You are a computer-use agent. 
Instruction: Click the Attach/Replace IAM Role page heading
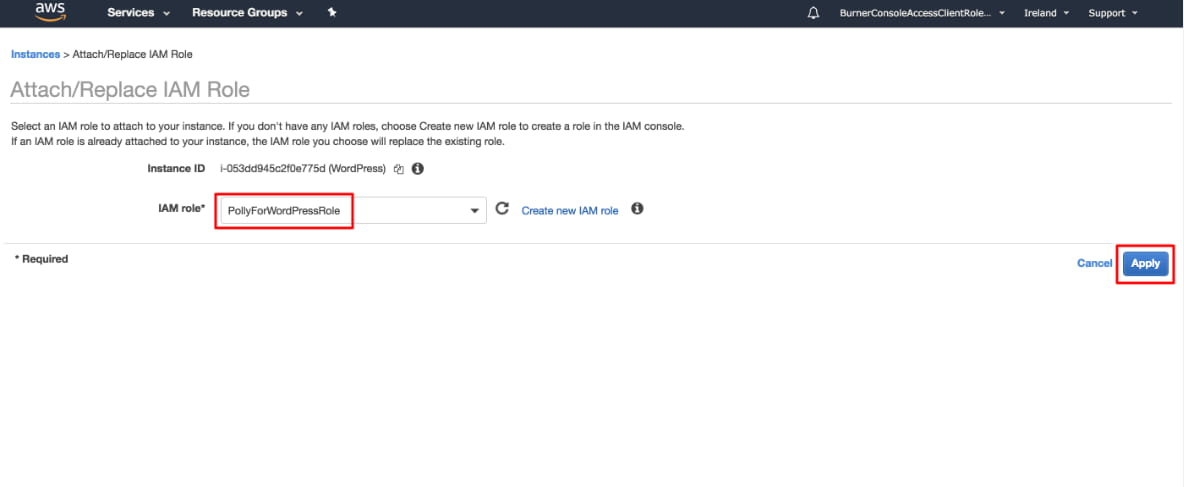click(130, 89)
